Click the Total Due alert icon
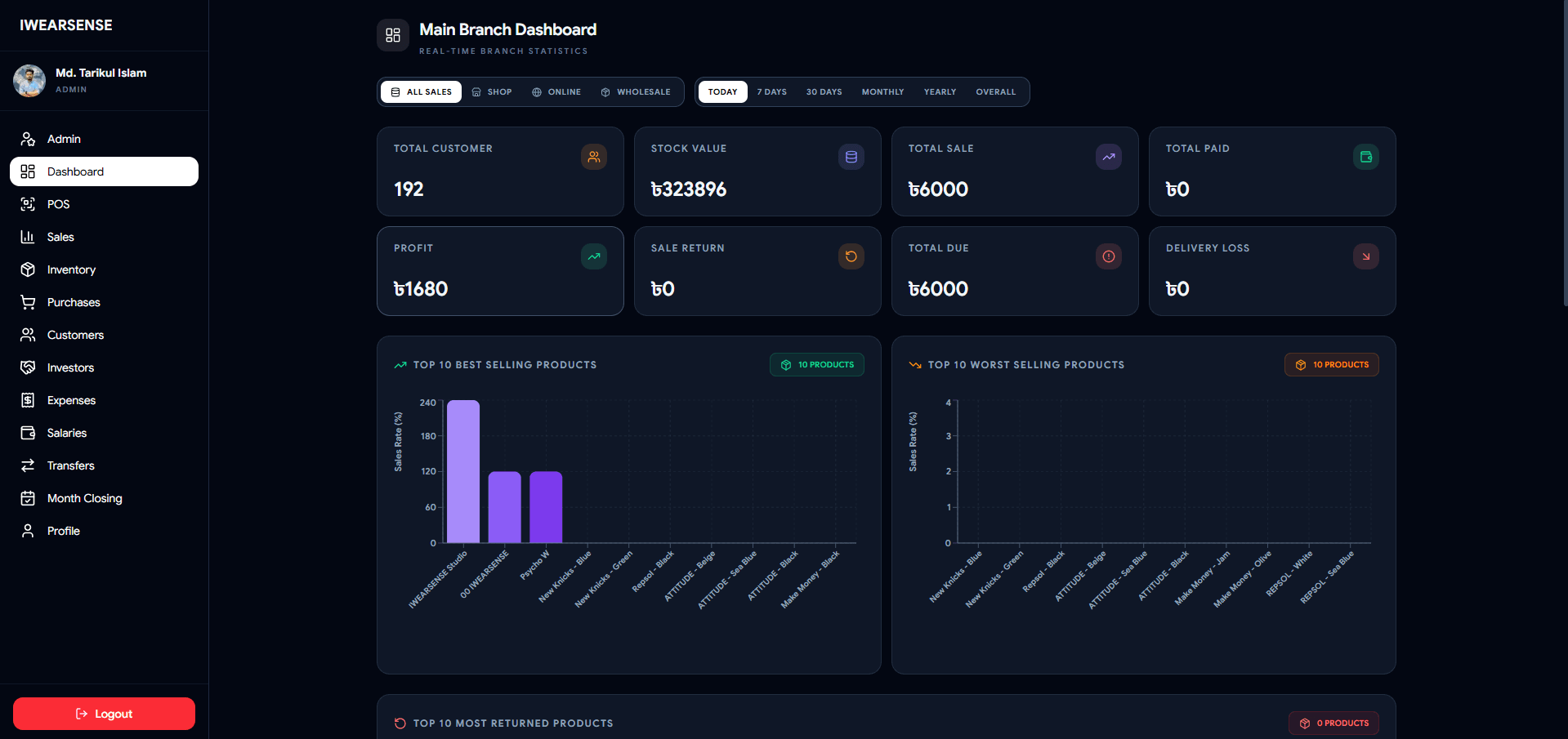Screen dimensions: 1568x739 click(1109, 256)
